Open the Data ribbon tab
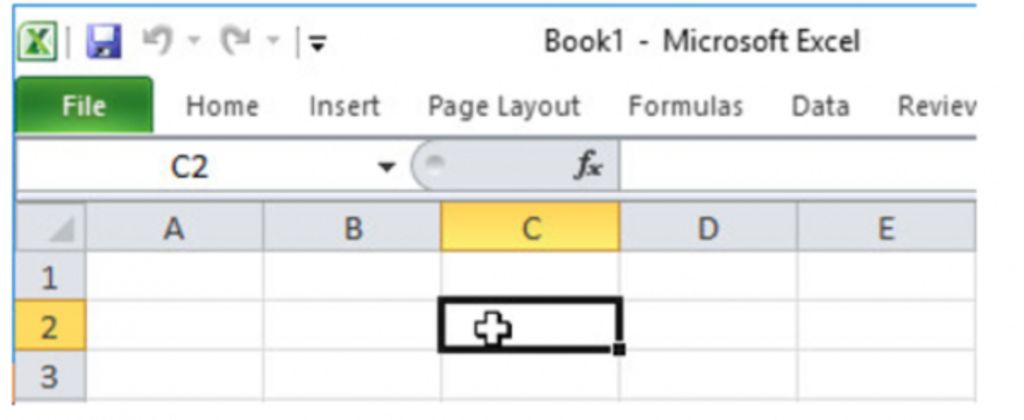The image size is (1024, 420). [820, 106]
